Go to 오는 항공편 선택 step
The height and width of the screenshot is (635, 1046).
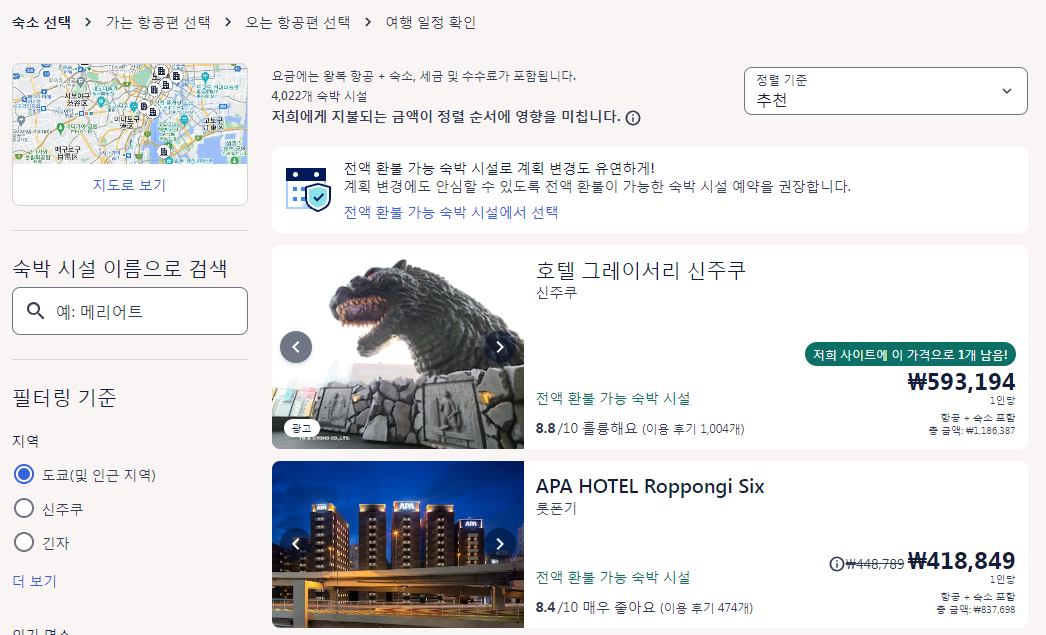pyautogui.click(x=298, y=22)
